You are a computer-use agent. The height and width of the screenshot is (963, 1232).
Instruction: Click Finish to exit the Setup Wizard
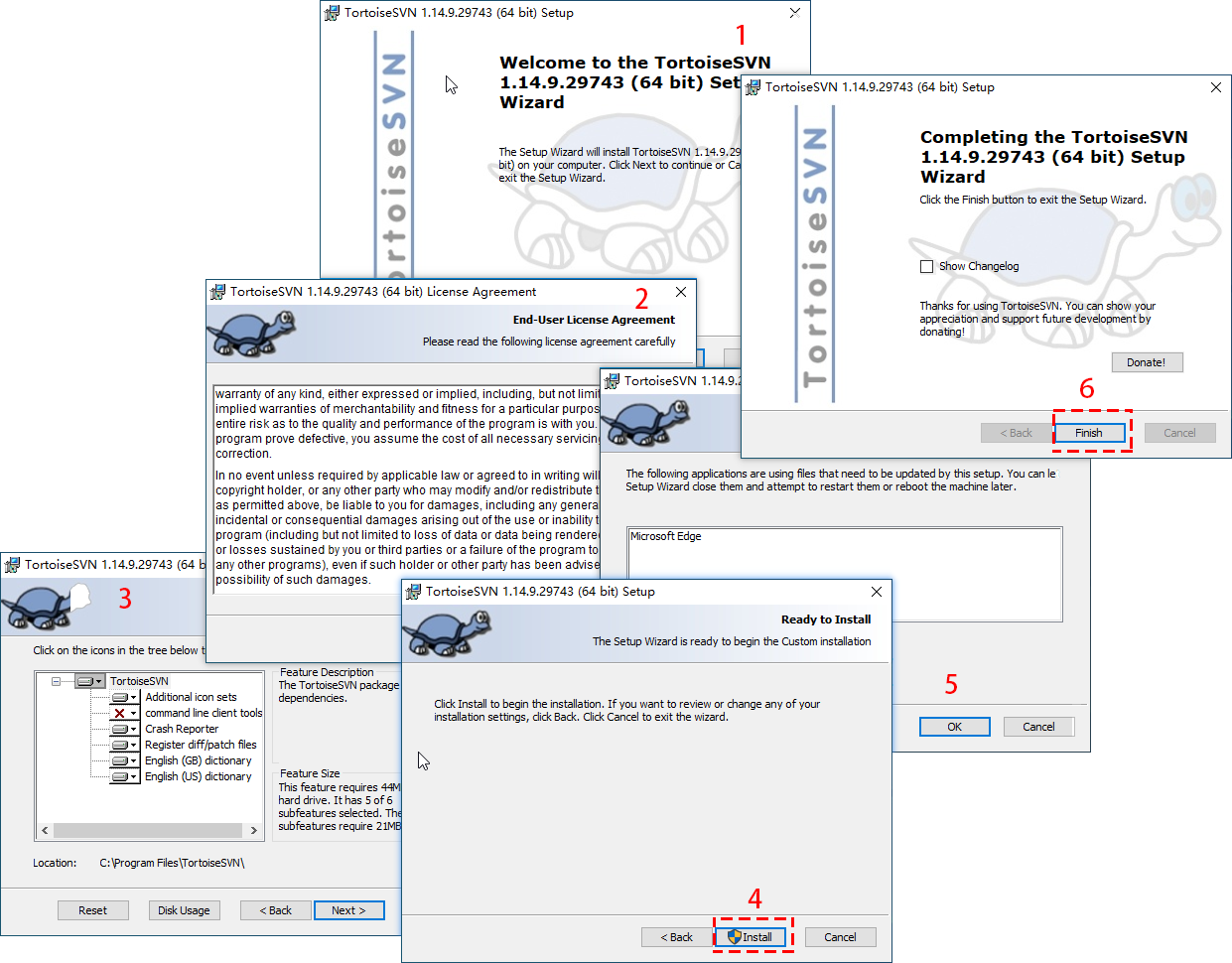tap(1089, 433)
